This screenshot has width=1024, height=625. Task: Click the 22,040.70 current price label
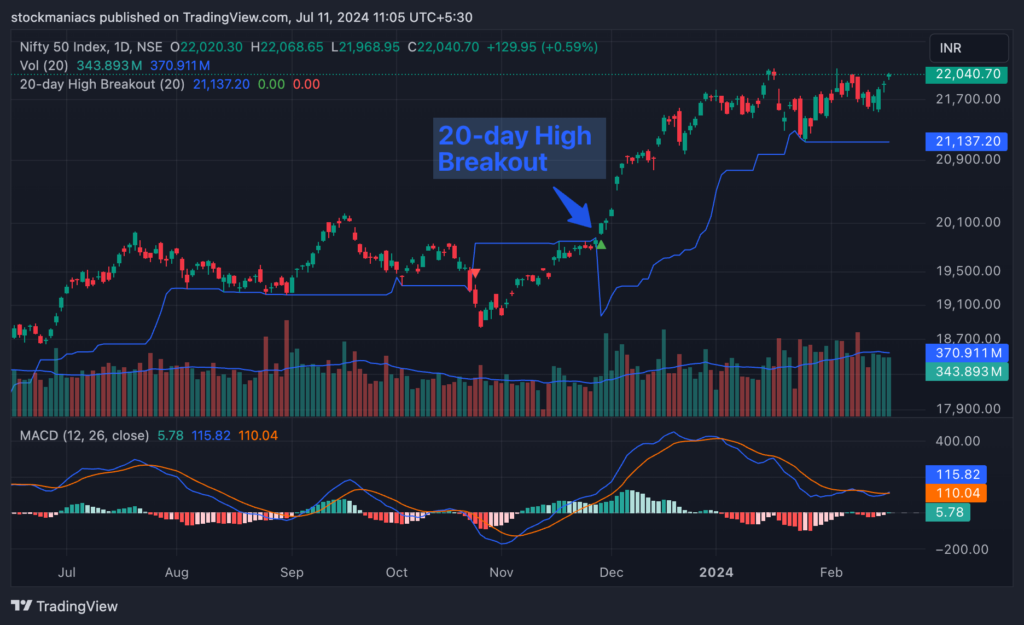[x=967, y=74]
